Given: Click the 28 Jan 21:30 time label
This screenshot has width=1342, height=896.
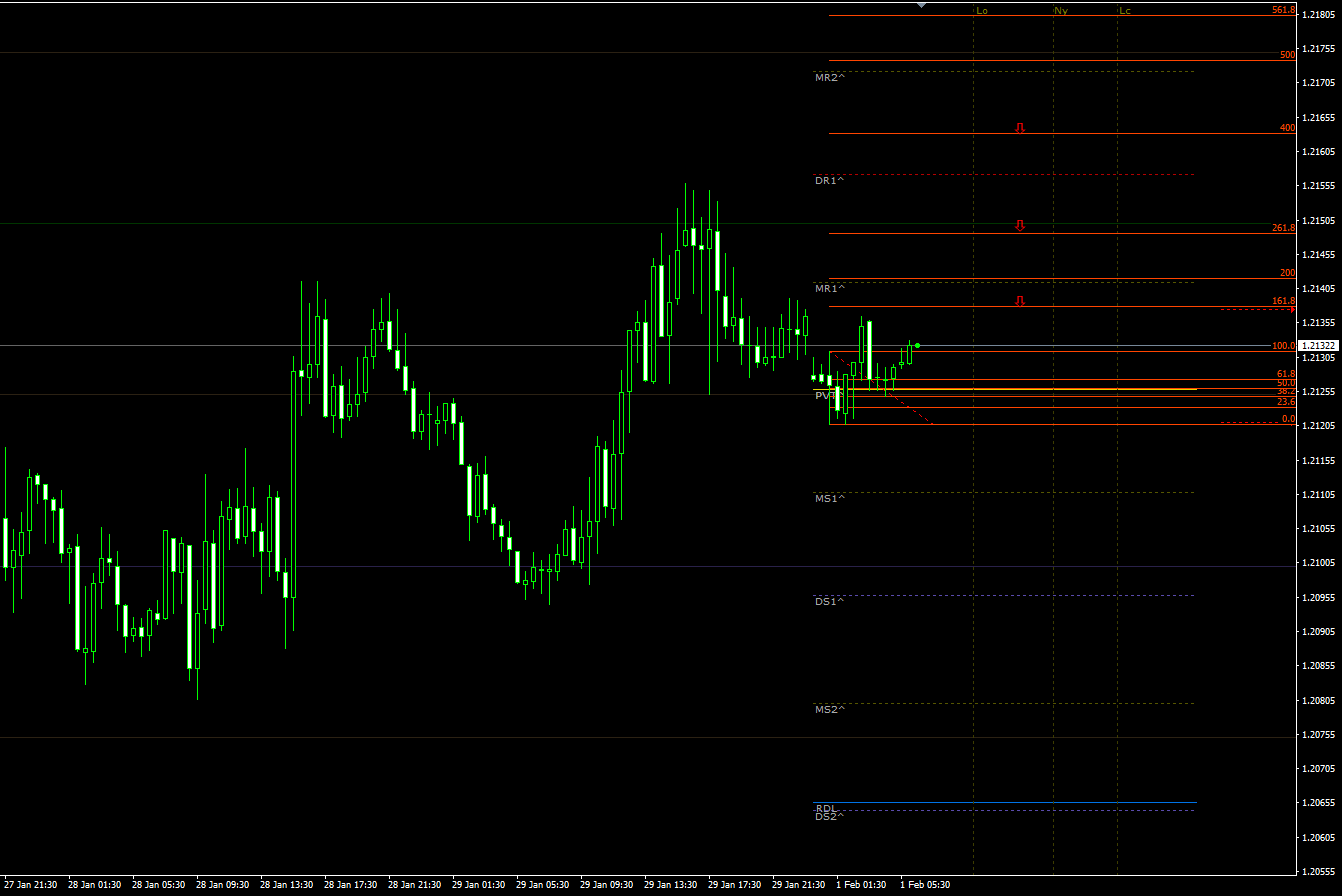Looking at the screenshot, I should 415,885.
